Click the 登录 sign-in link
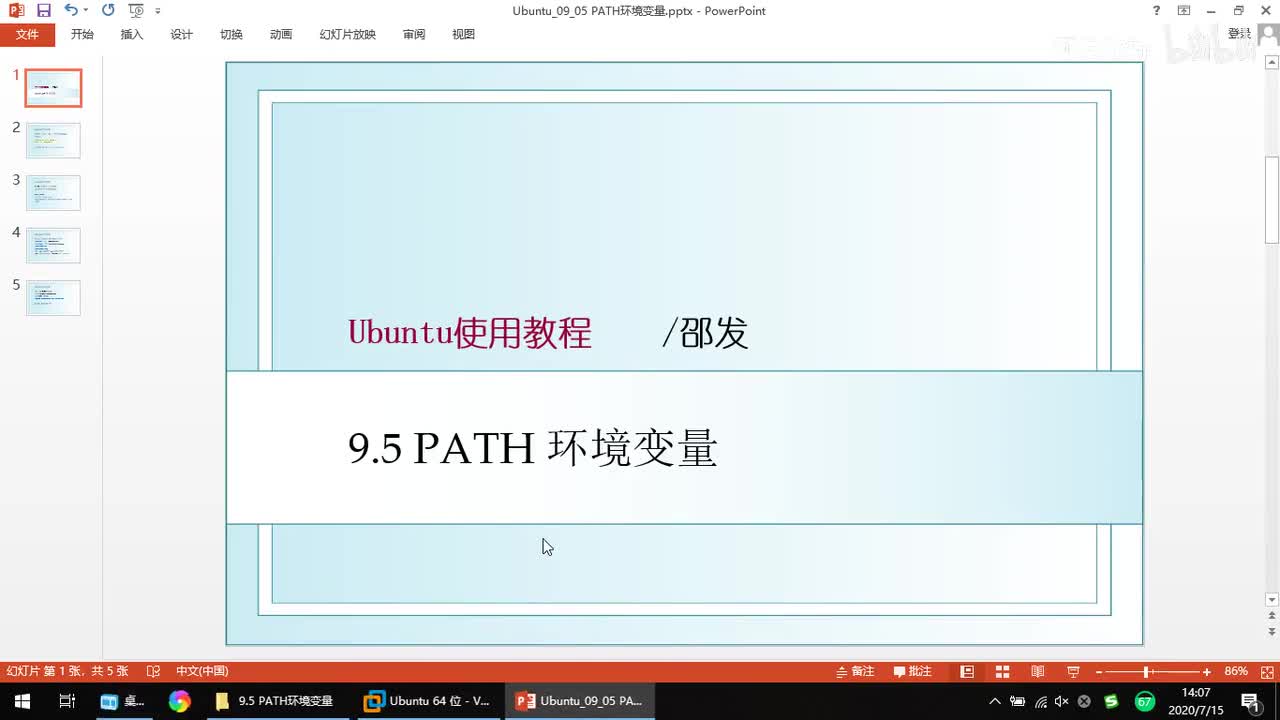 [x=1240, y=34]
